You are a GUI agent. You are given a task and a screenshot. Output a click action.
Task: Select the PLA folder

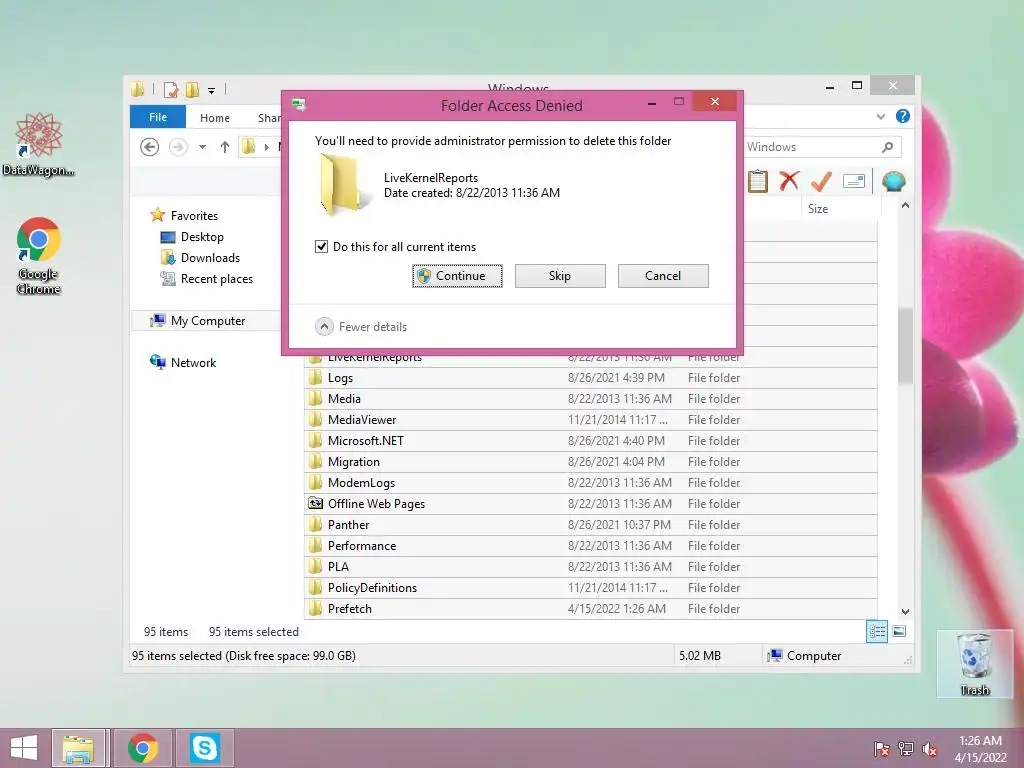[x=591, y=566]
